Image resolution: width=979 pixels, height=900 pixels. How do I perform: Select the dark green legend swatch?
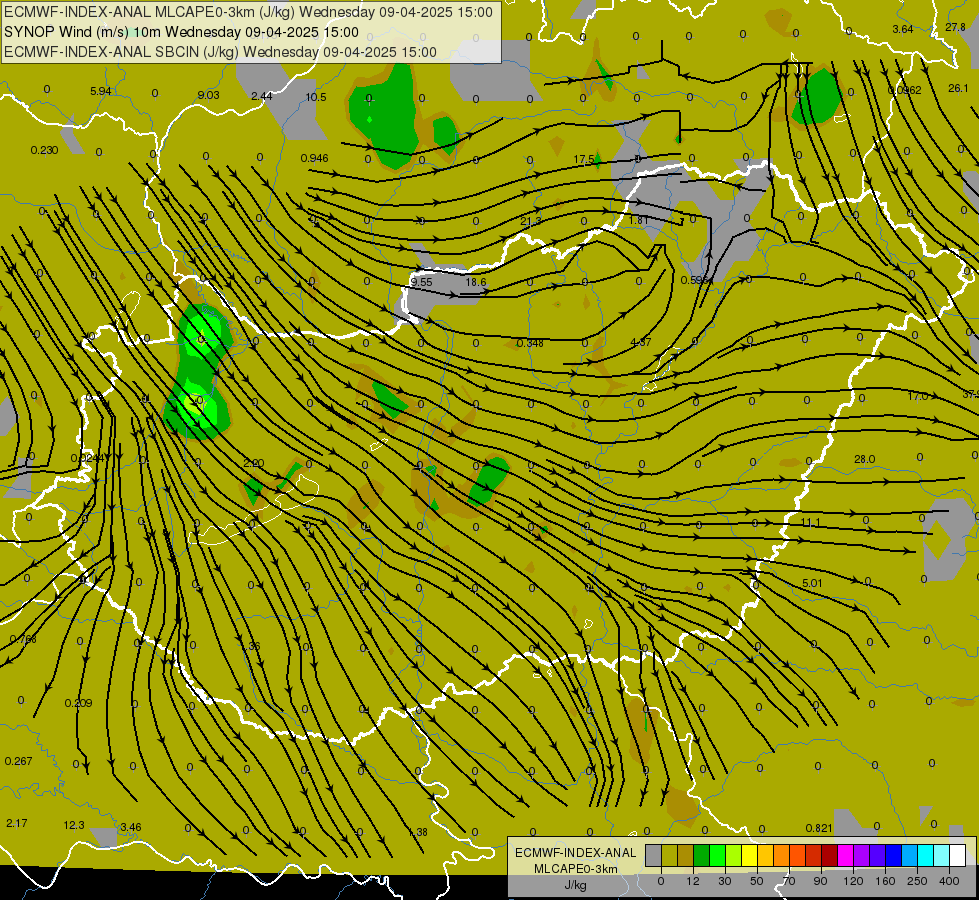(x=702, y=855)
